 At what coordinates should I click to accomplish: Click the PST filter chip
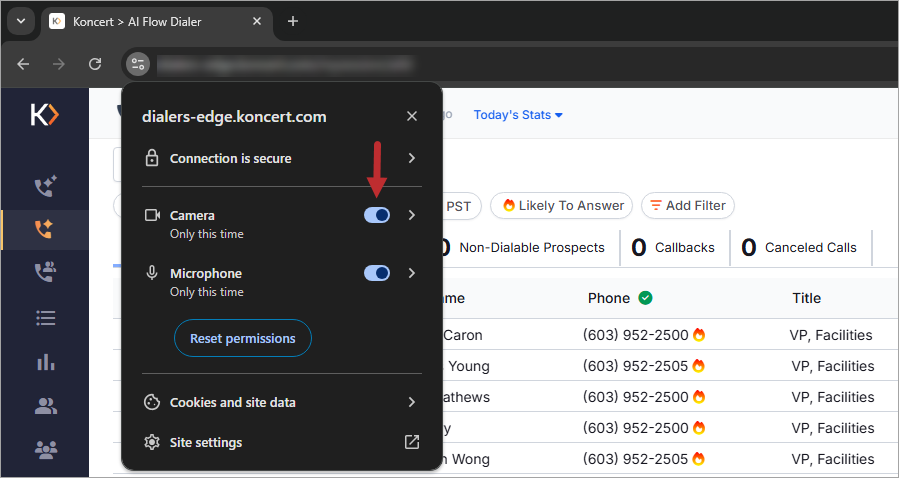pyautogui.click(x=460, y=205)
